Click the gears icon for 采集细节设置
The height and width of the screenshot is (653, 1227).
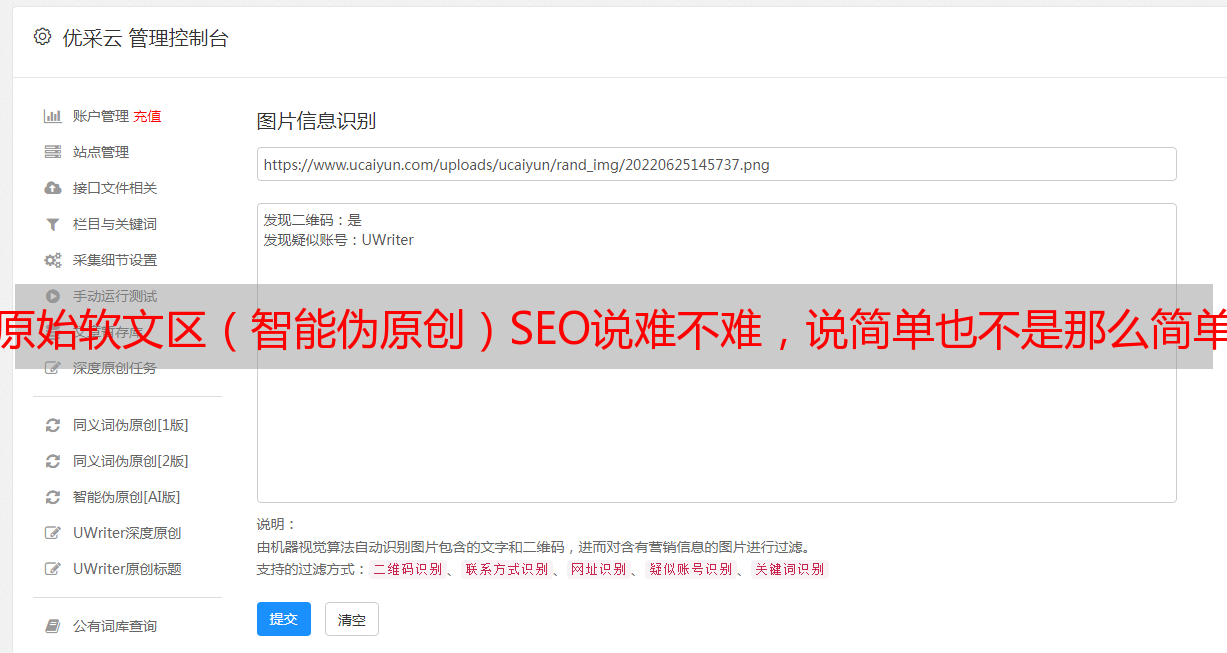pyautogui.click(x=53, y=260)
